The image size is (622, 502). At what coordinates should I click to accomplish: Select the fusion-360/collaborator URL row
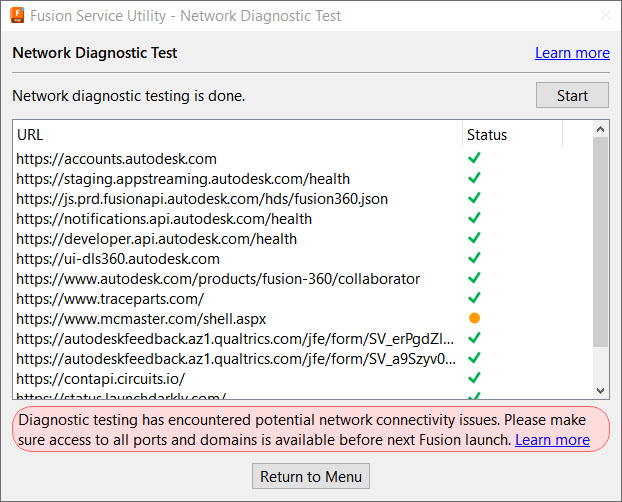coord(218,279)
